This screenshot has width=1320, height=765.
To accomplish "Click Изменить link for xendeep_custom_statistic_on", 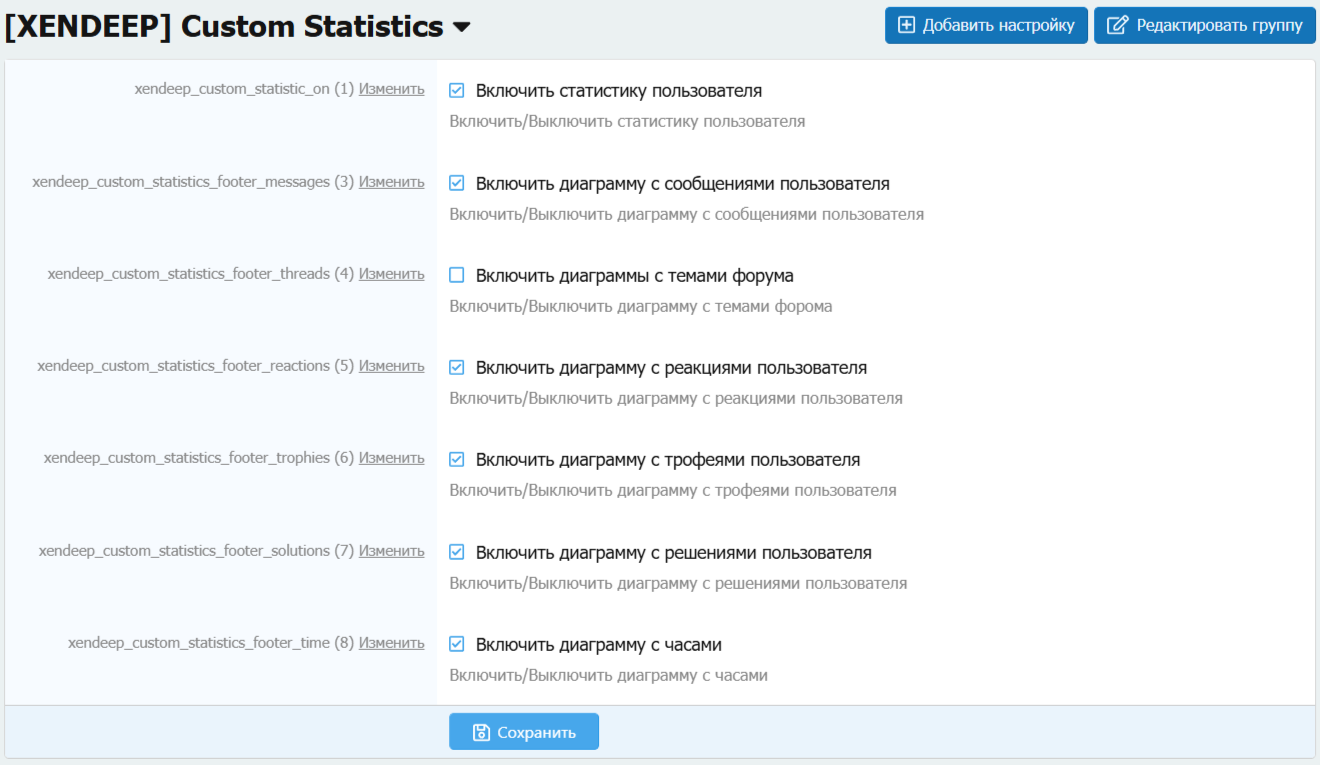I will [x=391, y=89].
